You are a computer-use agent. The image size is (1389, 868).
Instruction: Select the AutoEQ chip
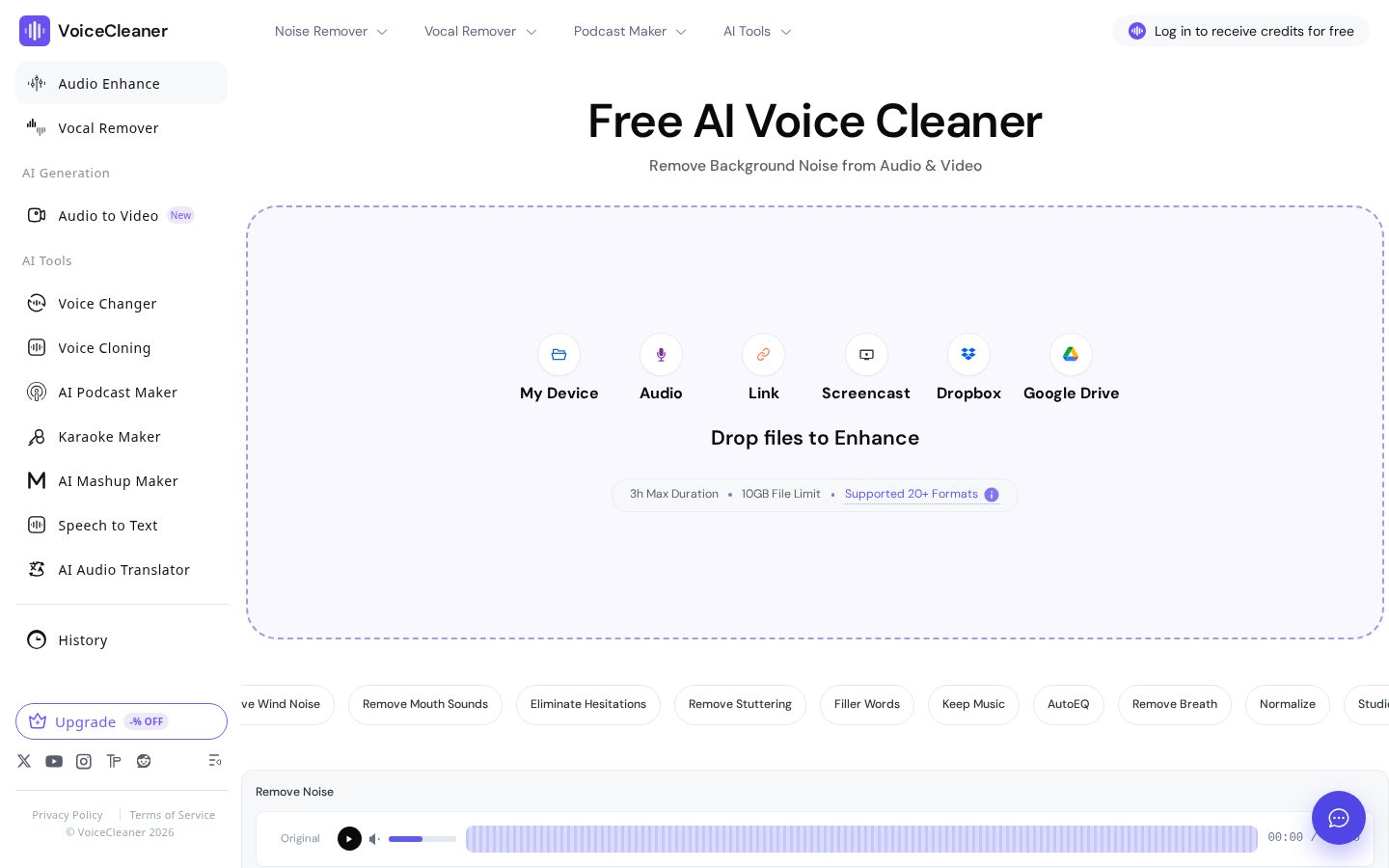pyautogui.click(x=1069, y=705)
